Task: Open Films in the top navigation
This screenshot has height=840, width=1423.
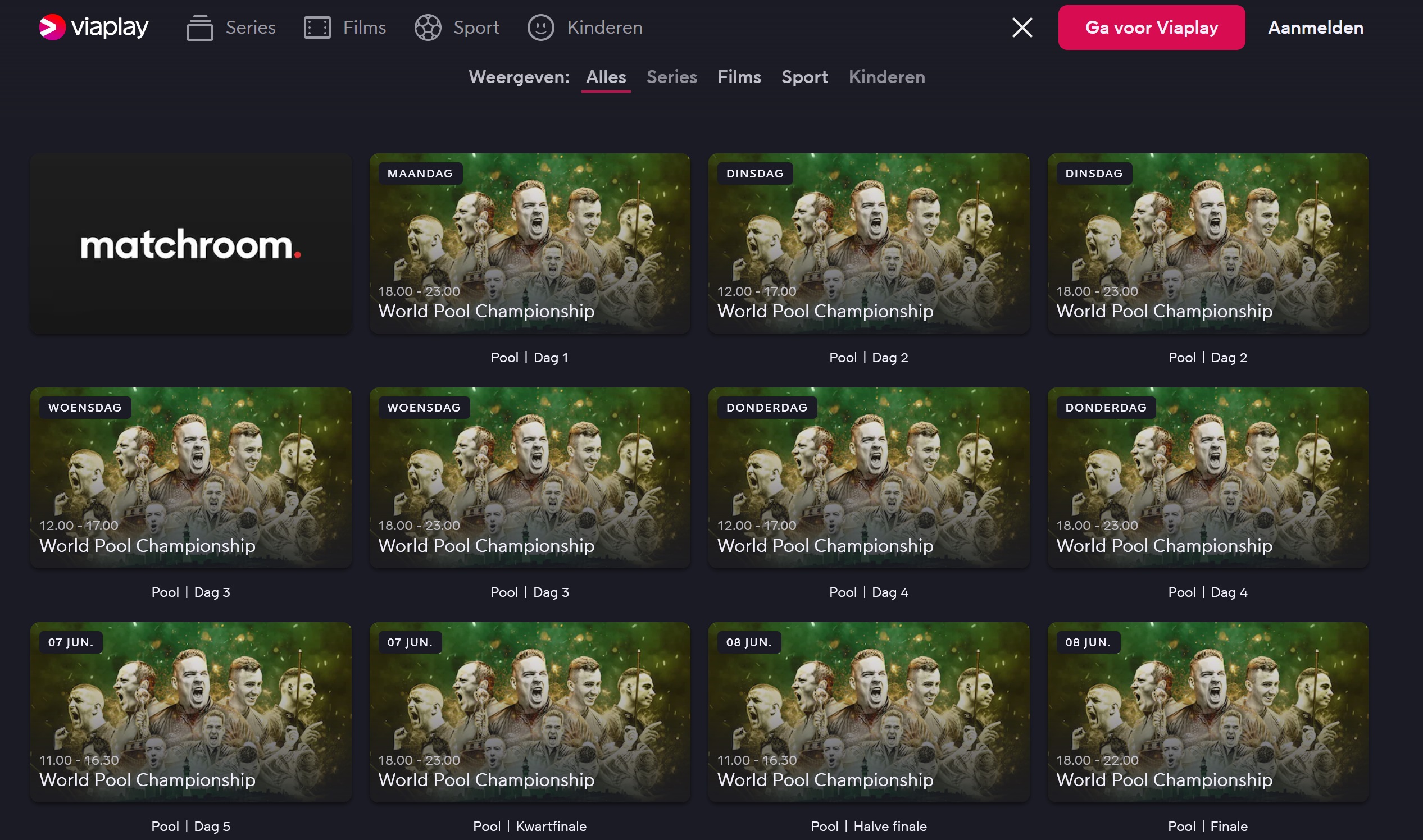Action: click(x=364, y=28)
